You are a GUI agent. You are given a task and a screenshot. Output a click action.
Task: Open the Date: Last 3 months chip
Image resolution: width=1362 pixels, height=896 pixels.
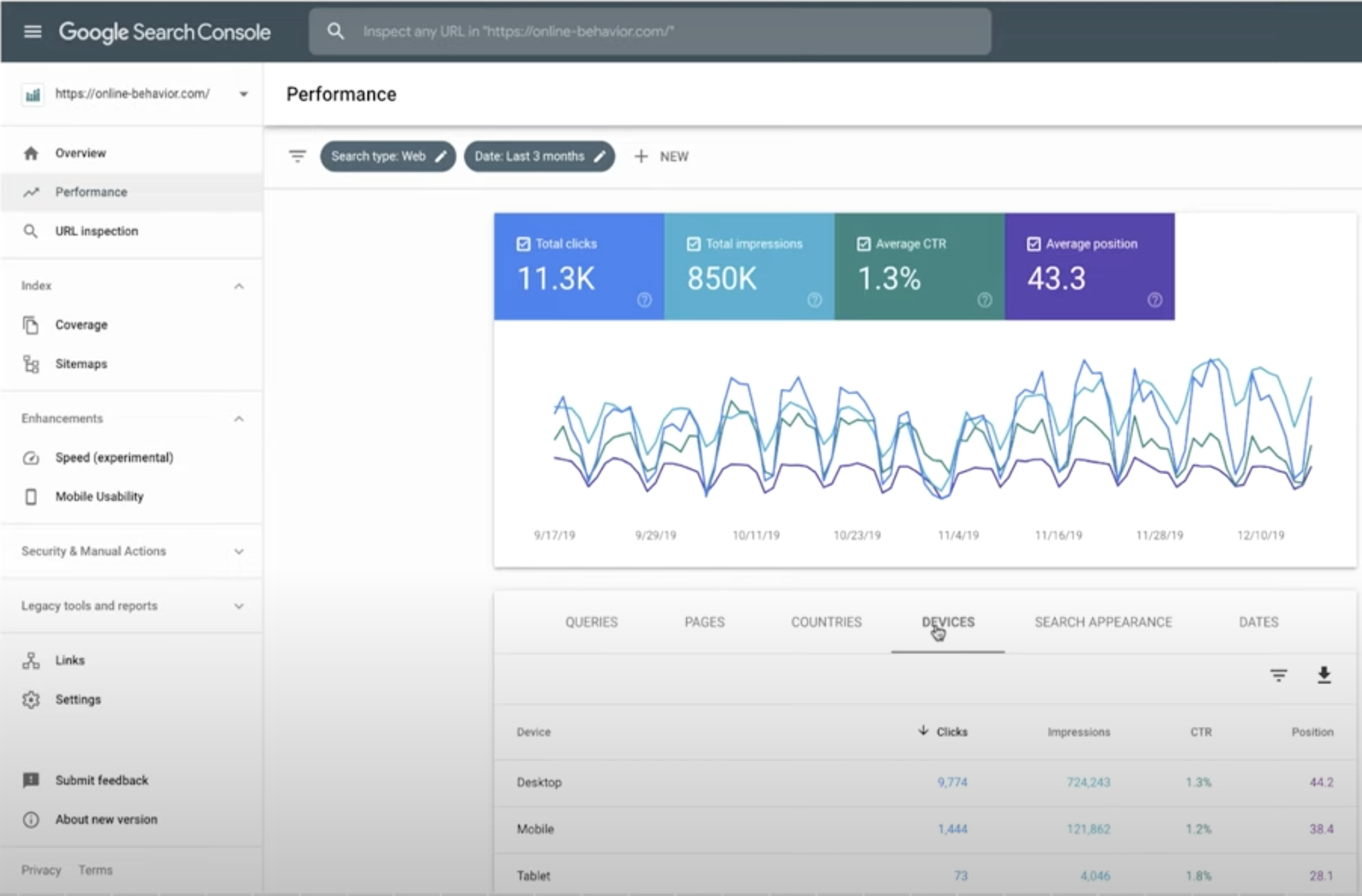(539, 156)
